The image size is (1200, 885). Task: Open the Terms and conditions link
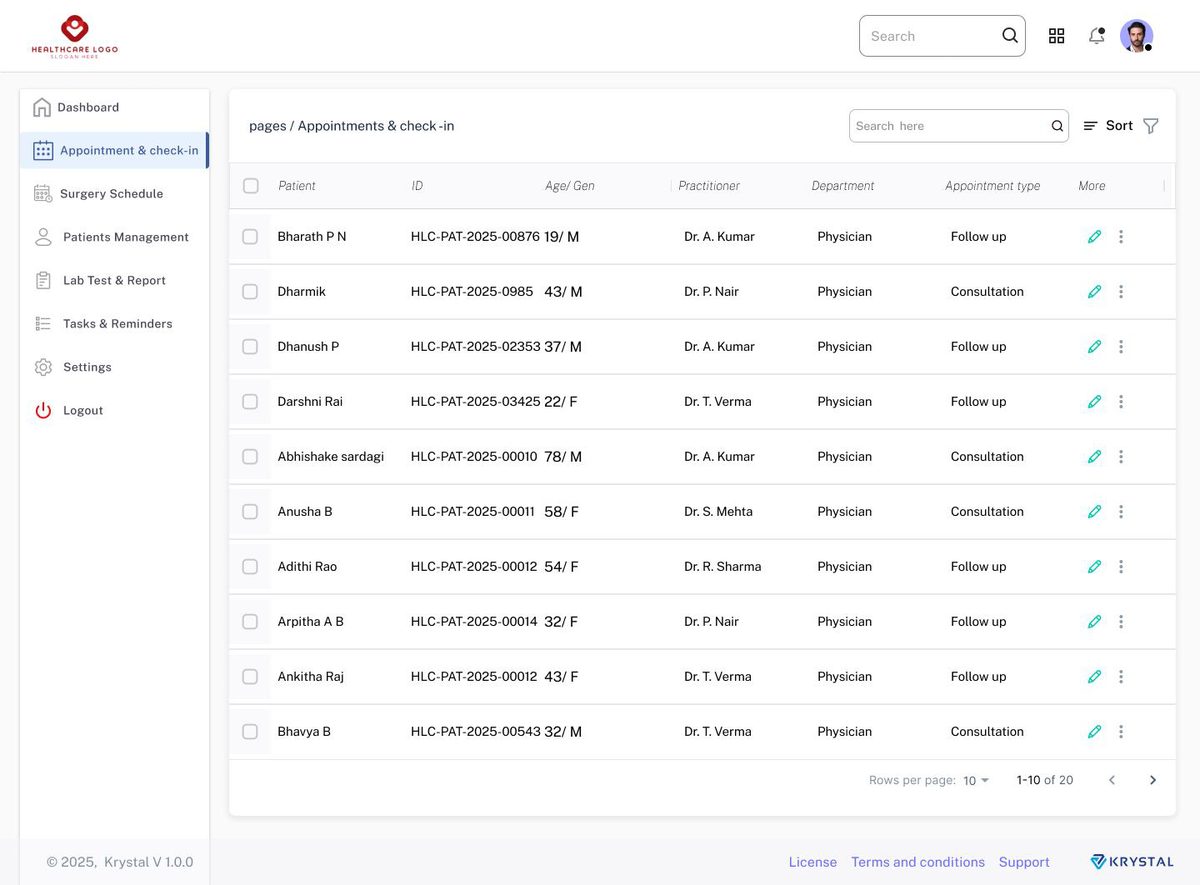tap(918, 862)
